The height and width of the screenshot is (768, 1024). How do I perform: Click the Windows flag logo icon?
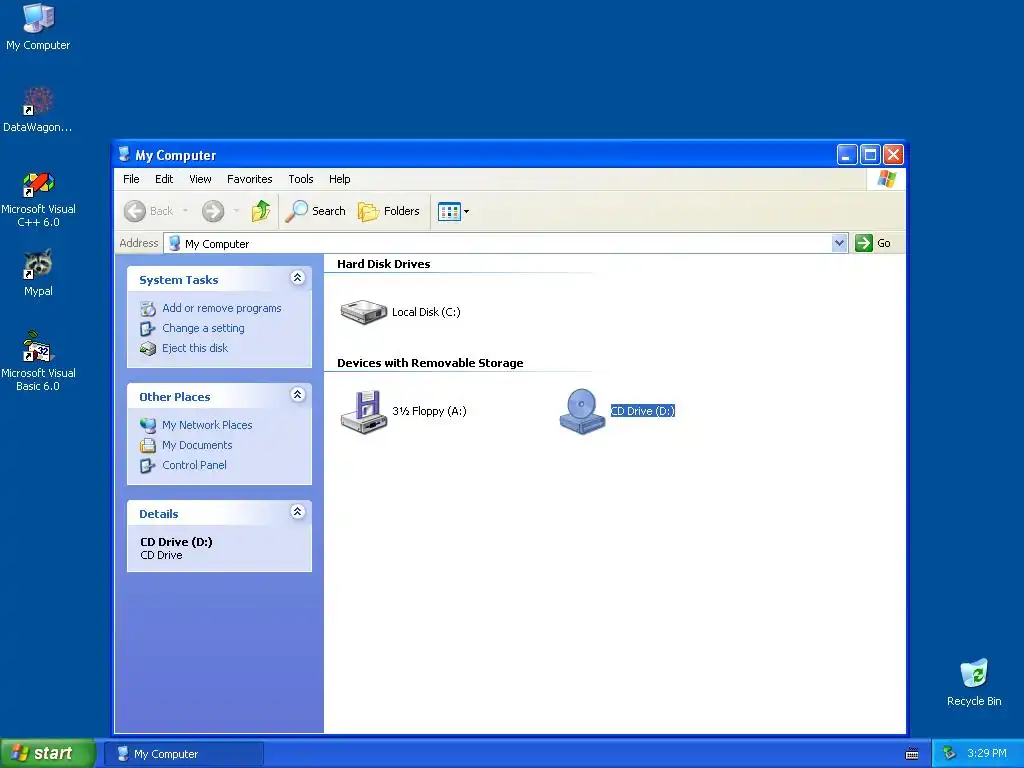click(x=887, y=179)
